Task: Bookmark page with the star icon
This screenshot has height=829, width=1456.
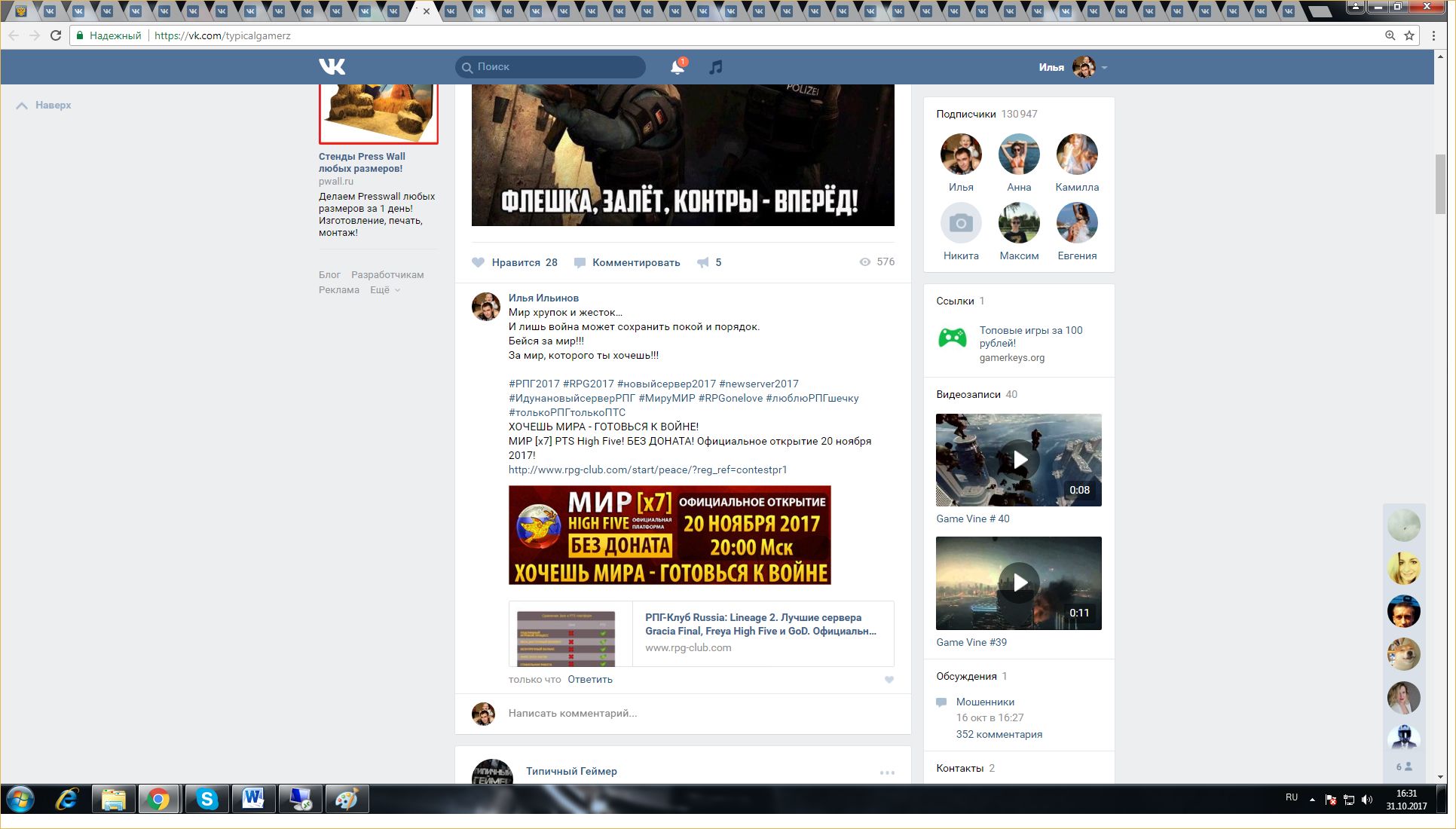Action: [x=1409, y=35]
